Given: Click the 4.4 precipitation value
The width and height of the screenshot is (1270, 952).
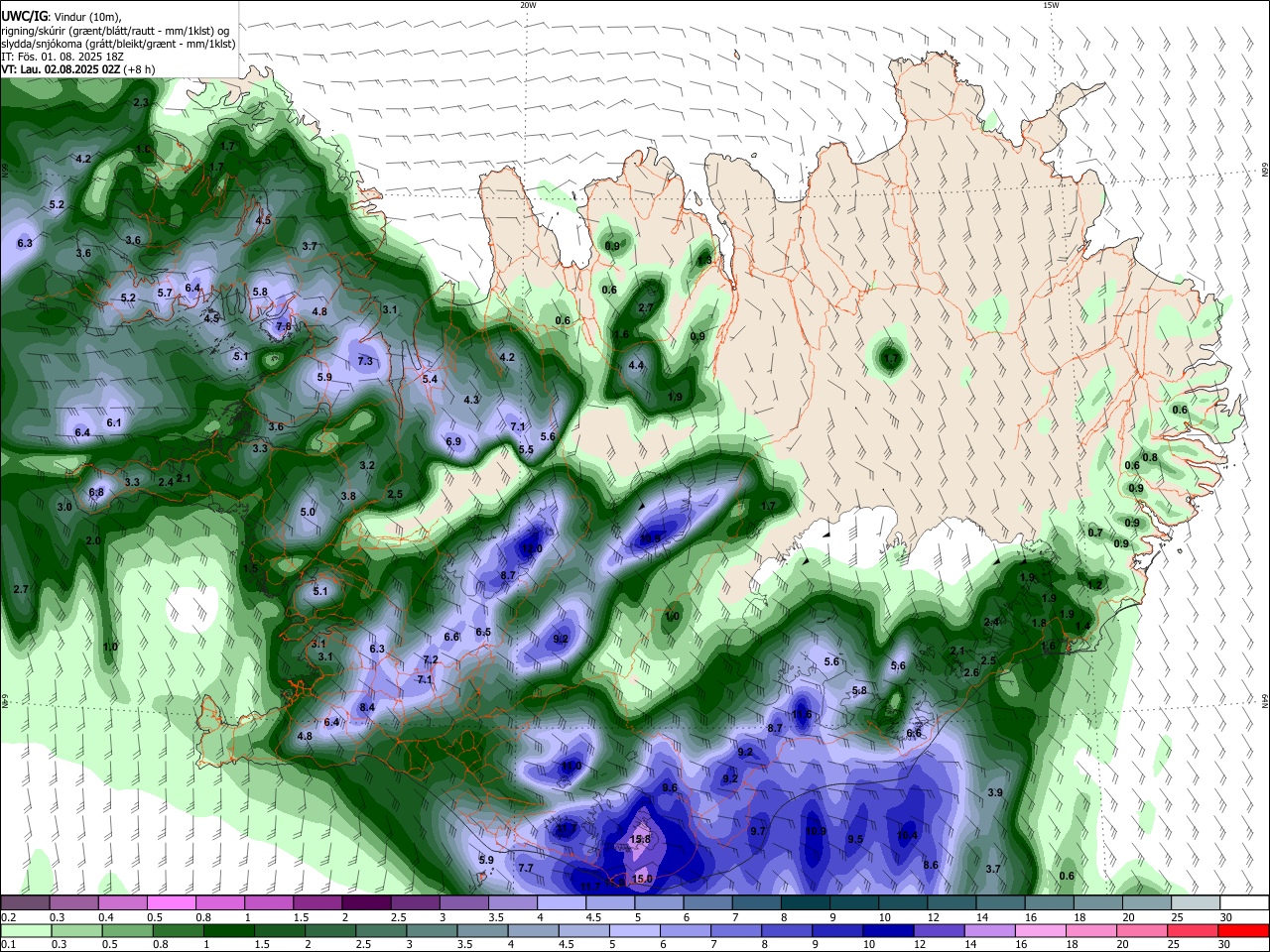Looking at the screenshot, I should [x=636, y=366].
